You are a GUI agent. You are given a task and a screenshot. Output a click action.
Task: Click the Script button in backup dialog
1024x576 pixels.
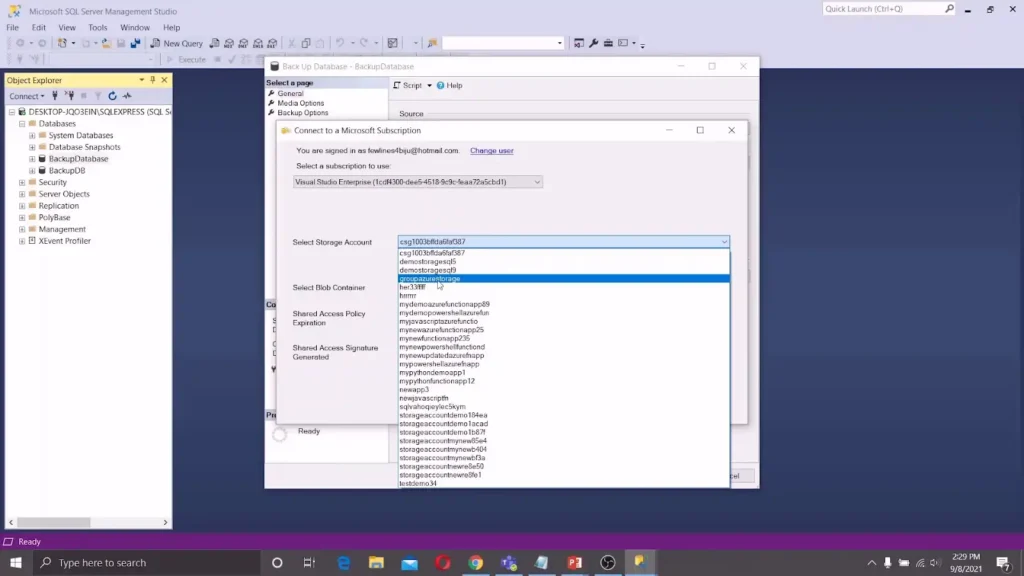click(408, 86)
